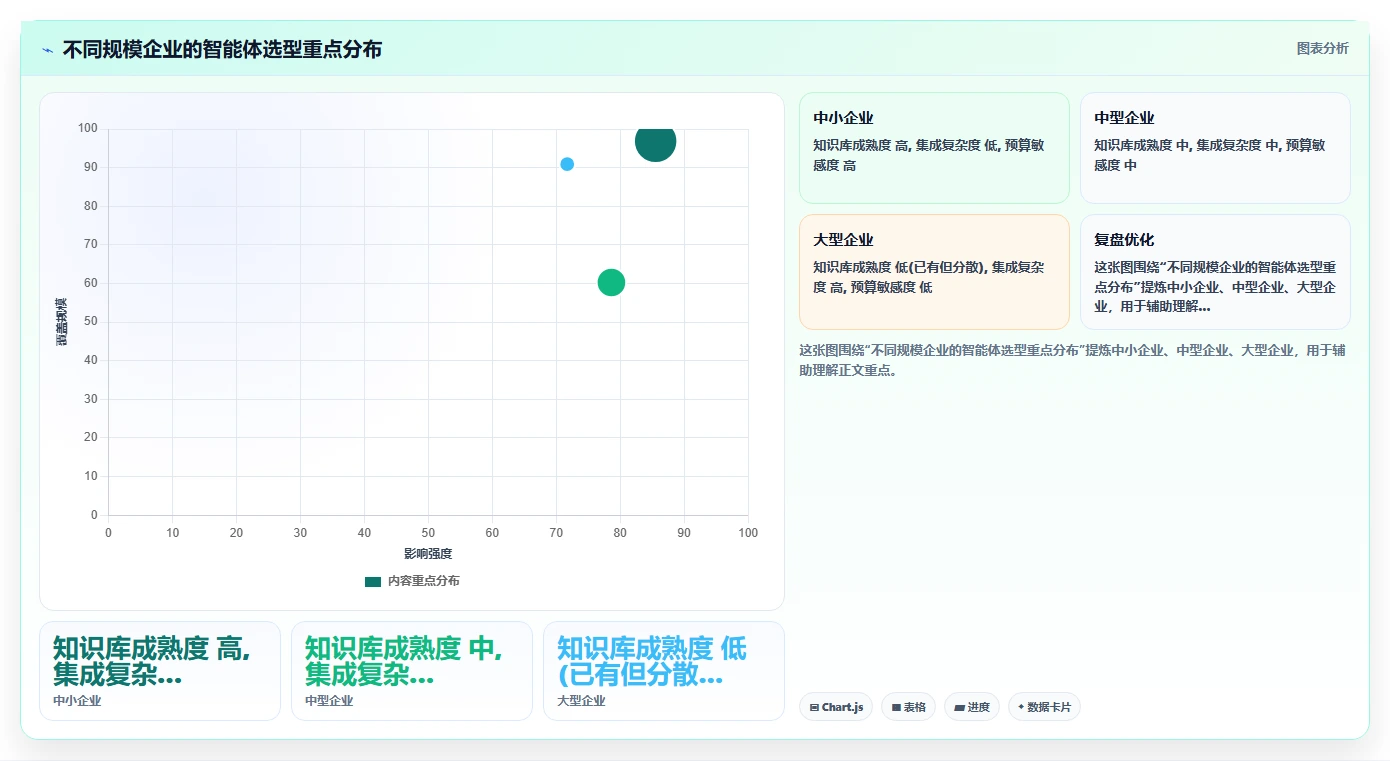Click the 中型企业 caption under stat card
The height and width of the screenshot is (761, 1390).
pyautogui.click(x=329, y=701)
